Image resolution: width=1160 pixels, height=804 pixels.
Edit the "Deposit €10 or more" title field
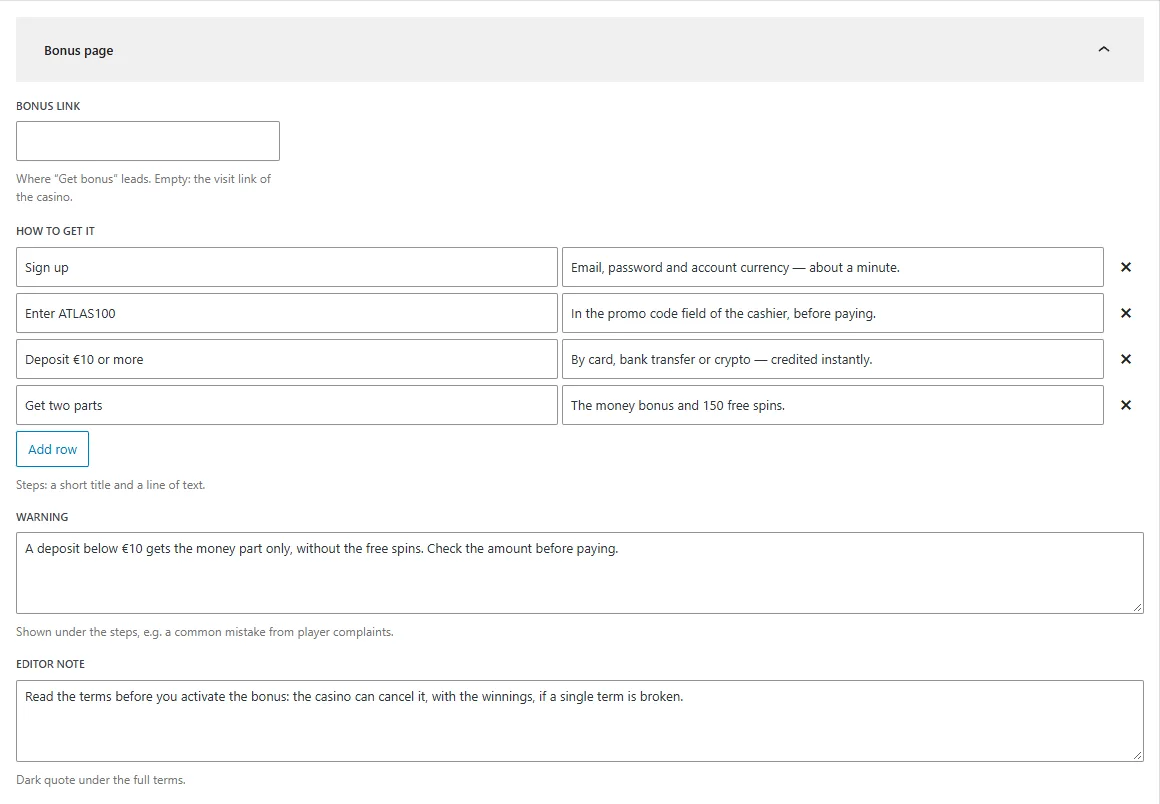[287, 359]
